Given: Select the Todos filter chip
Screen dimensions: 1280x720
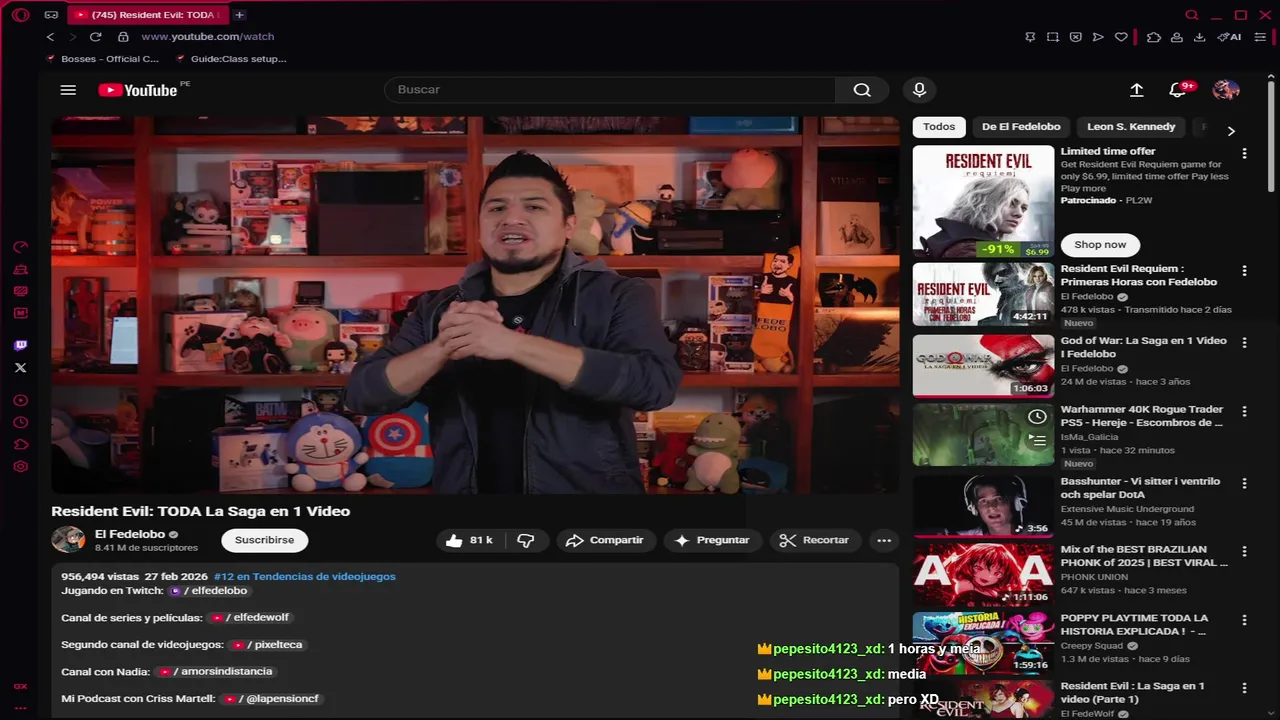Looking at the screenshot, I should tap(939, 127).
